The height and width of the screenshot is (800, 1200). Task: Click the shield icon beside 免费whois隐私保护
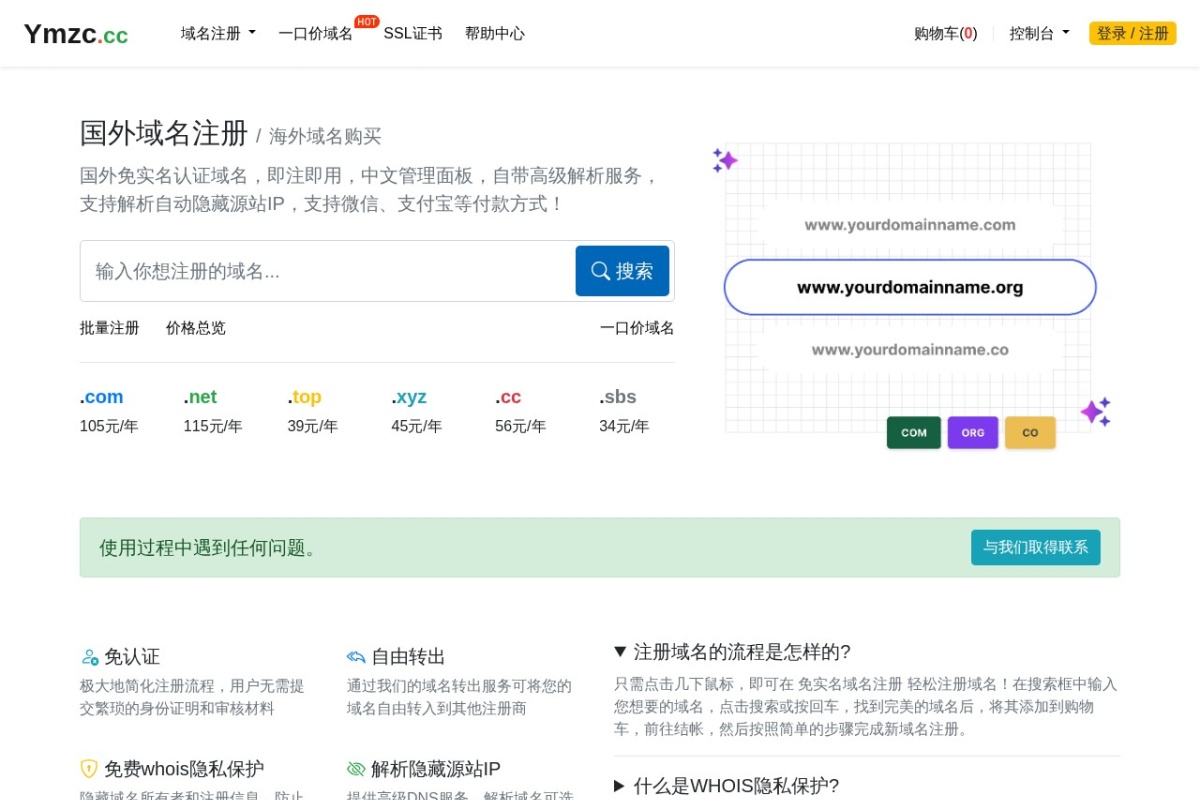88,769
